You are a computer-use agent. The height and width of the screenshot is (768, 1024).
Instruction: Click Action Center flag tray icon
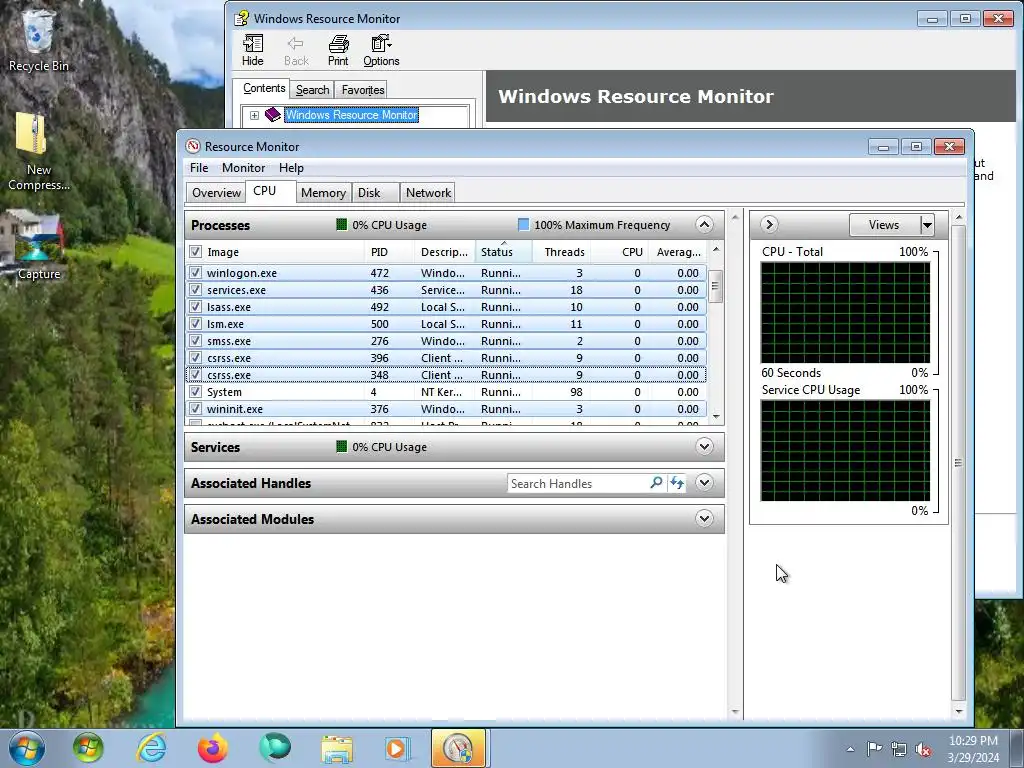874,749
